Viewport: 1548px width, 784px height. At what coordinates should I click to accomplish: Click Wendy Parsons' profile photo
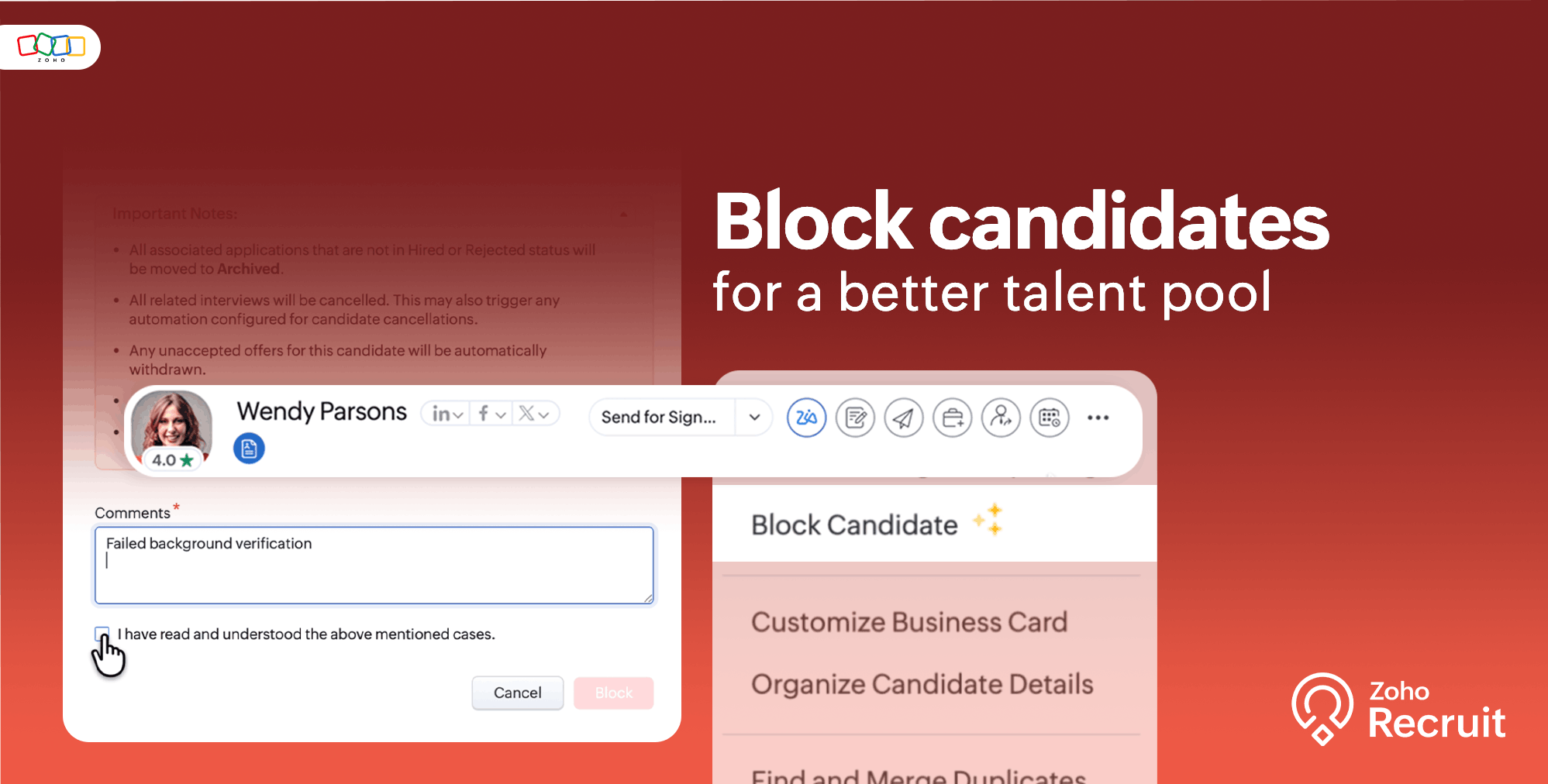pos(171,426)
